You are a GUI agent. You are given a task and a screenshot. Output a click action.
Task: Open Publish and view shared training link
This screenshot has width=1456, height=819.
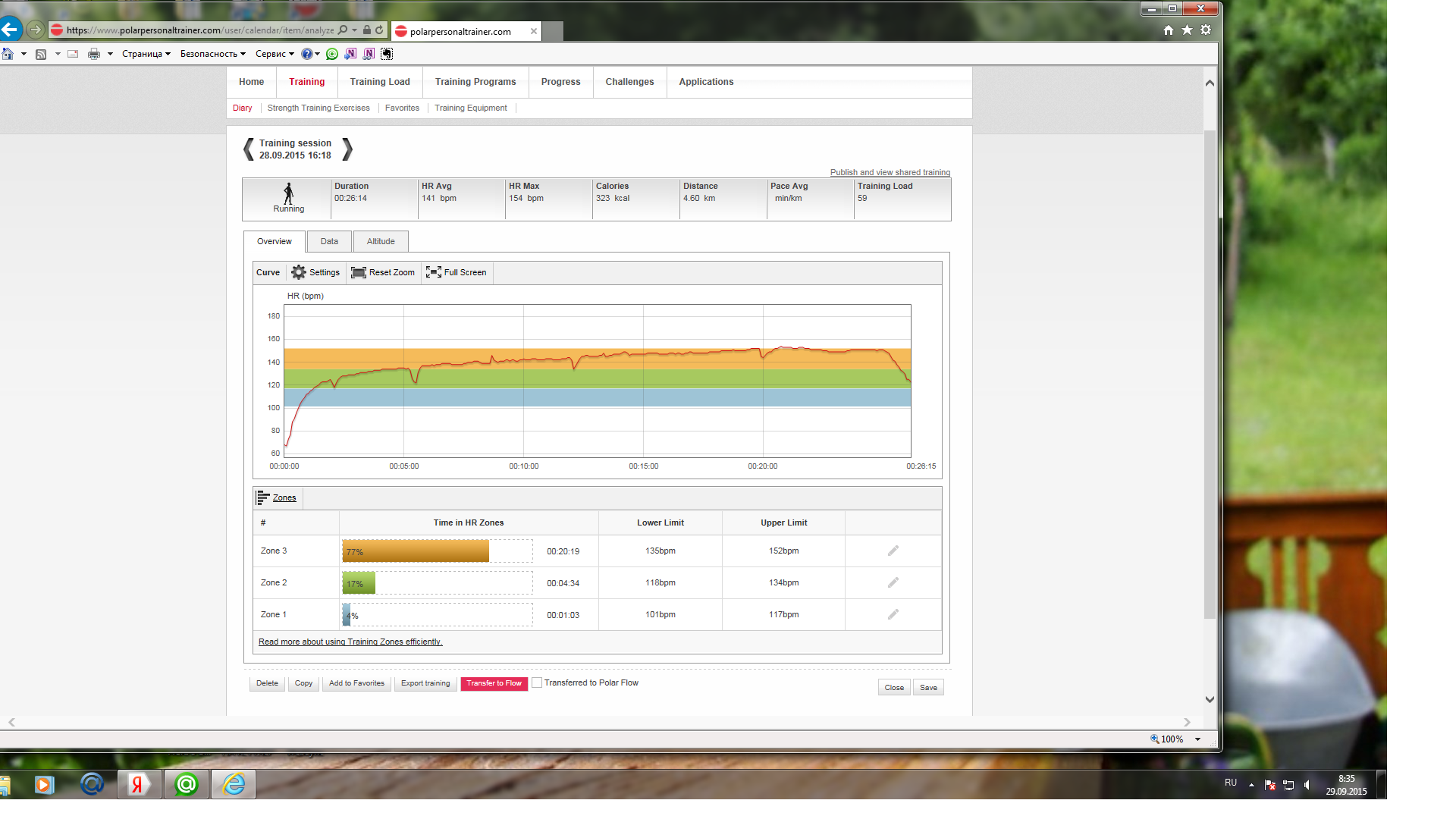(x=890, y=172)
